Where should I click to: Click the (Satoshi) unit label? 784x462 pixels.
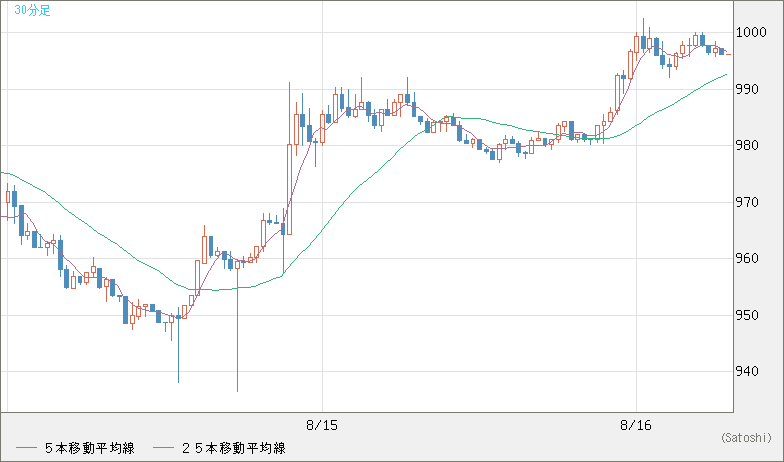pyautogui.click(x=746, y=438)
